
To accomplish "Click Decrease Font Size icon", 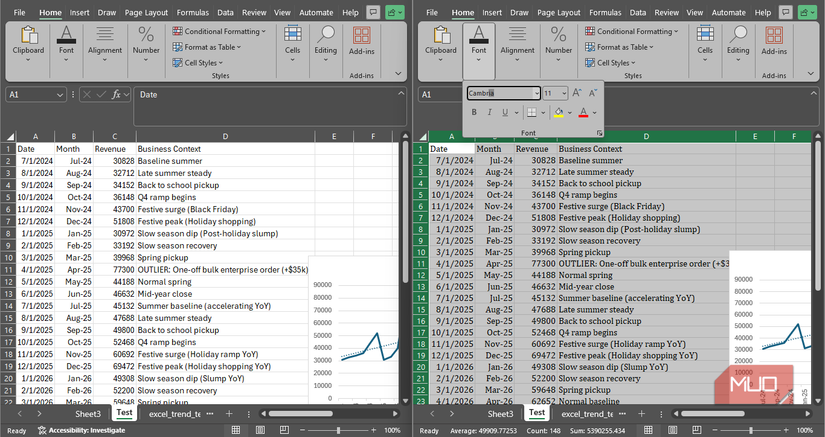I will [593, 93].
